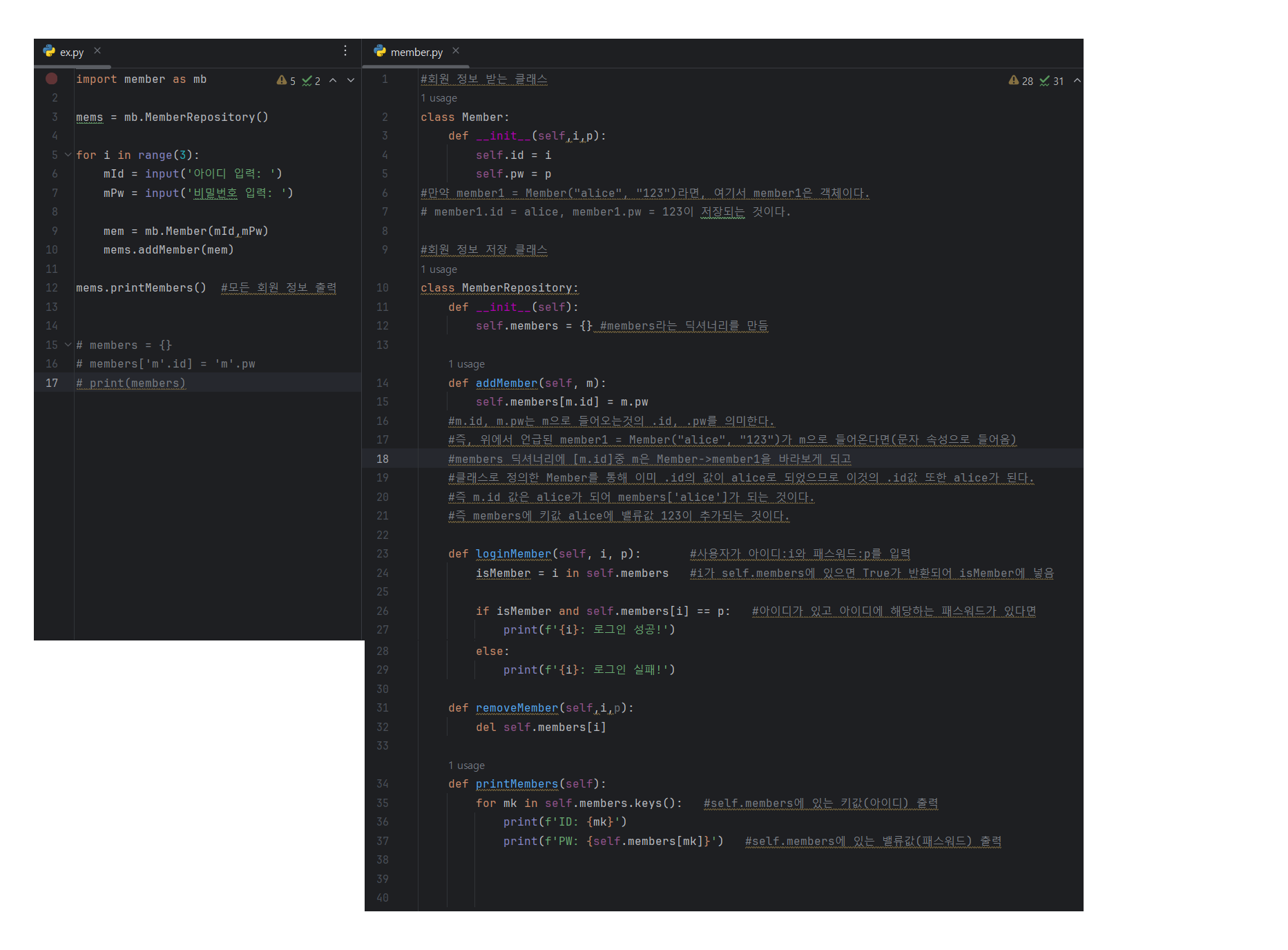Click the input prompt '비밀번호 입력: ' line
This screenshot has width=1288, height=950.
point(199,193)
